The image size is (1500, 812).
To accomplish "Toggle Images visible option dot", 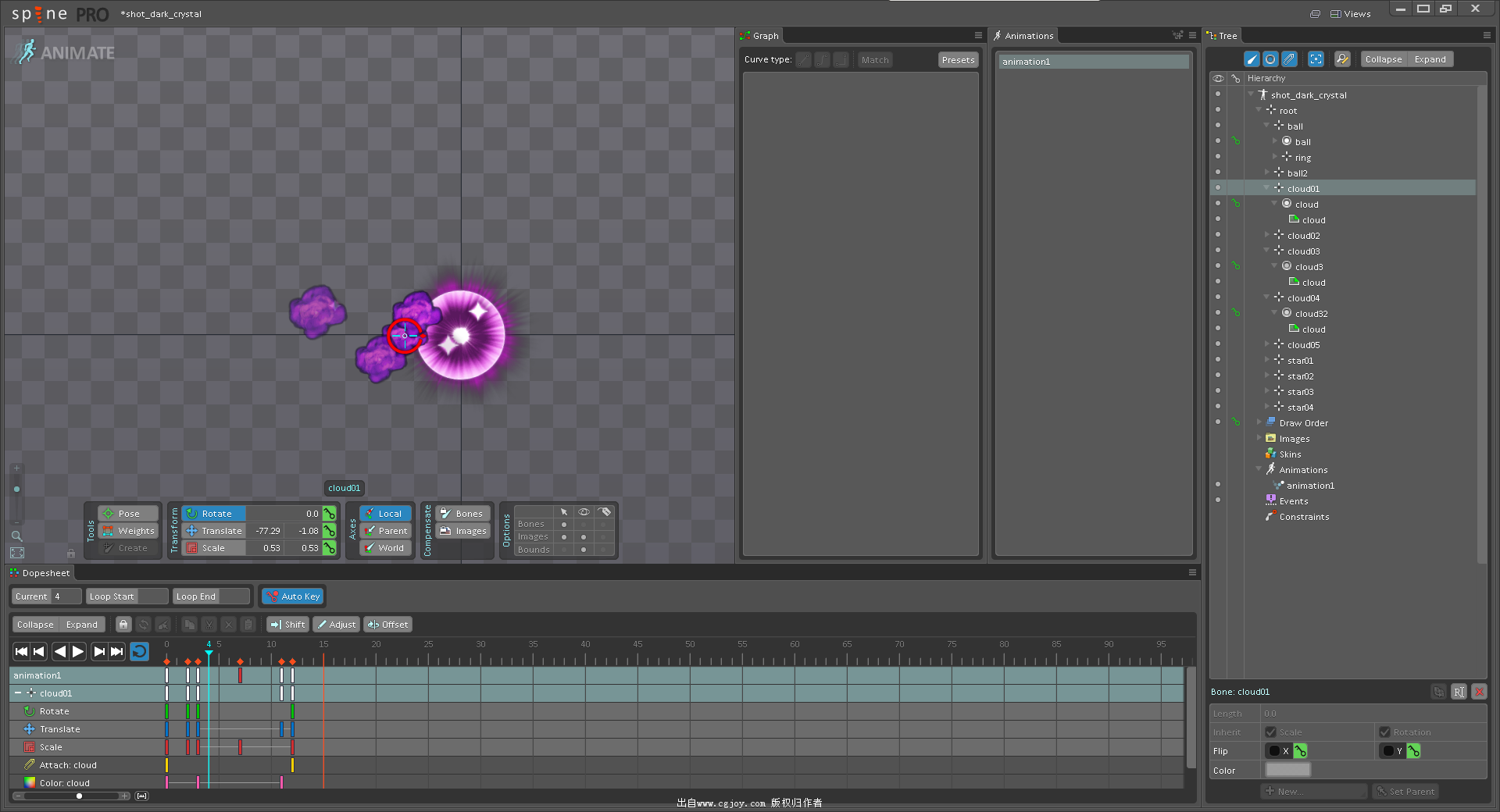I will [x=584, y=537].
